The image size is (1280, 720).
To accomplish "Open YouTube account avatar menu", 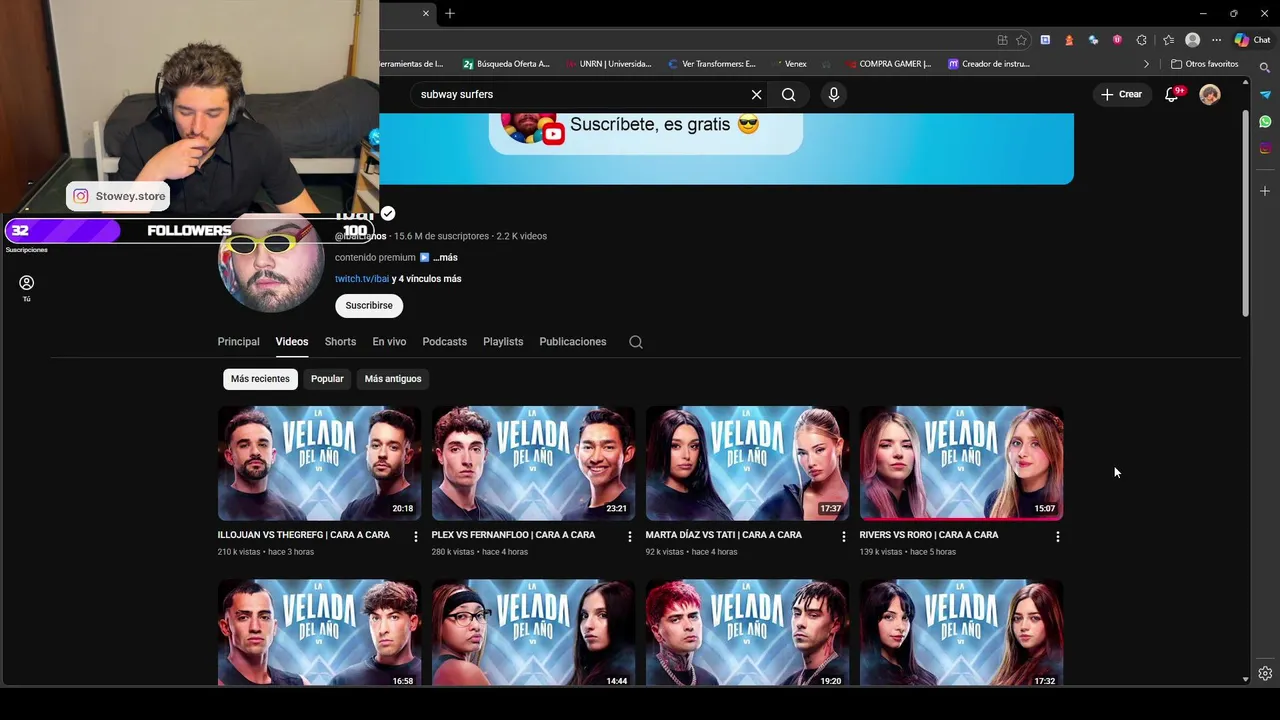I will pyautogui.click(x=1210, y=94).
